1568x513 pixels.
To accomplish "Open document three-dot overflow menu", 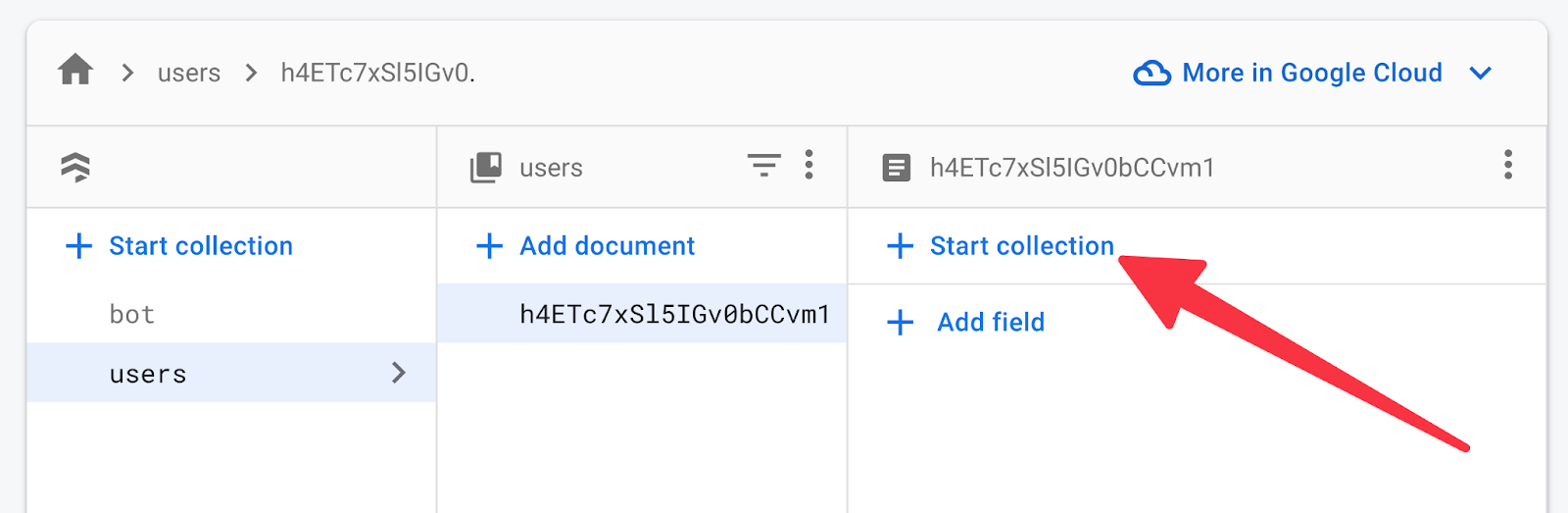I will tap(1507, 165).
